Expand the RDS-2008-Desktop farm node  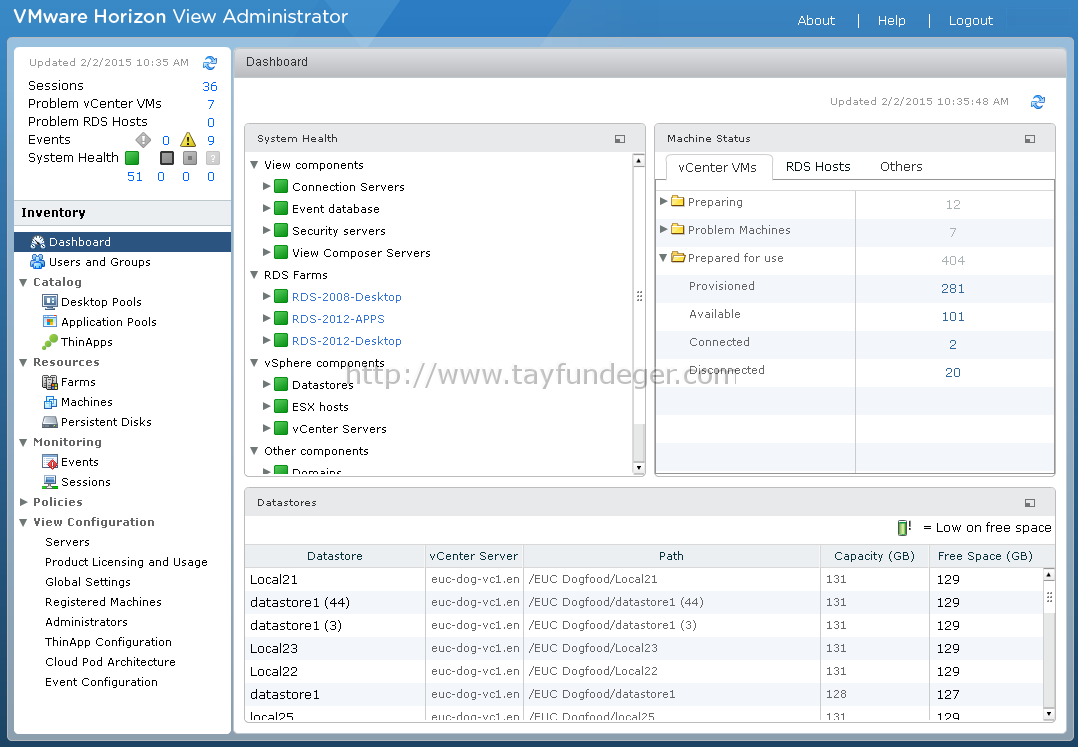pyautogui.click(x=267, y=296)
